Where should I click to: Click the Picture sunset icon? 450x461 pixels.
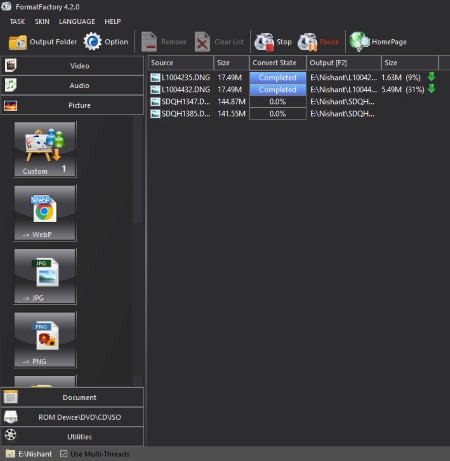point(10,106)
